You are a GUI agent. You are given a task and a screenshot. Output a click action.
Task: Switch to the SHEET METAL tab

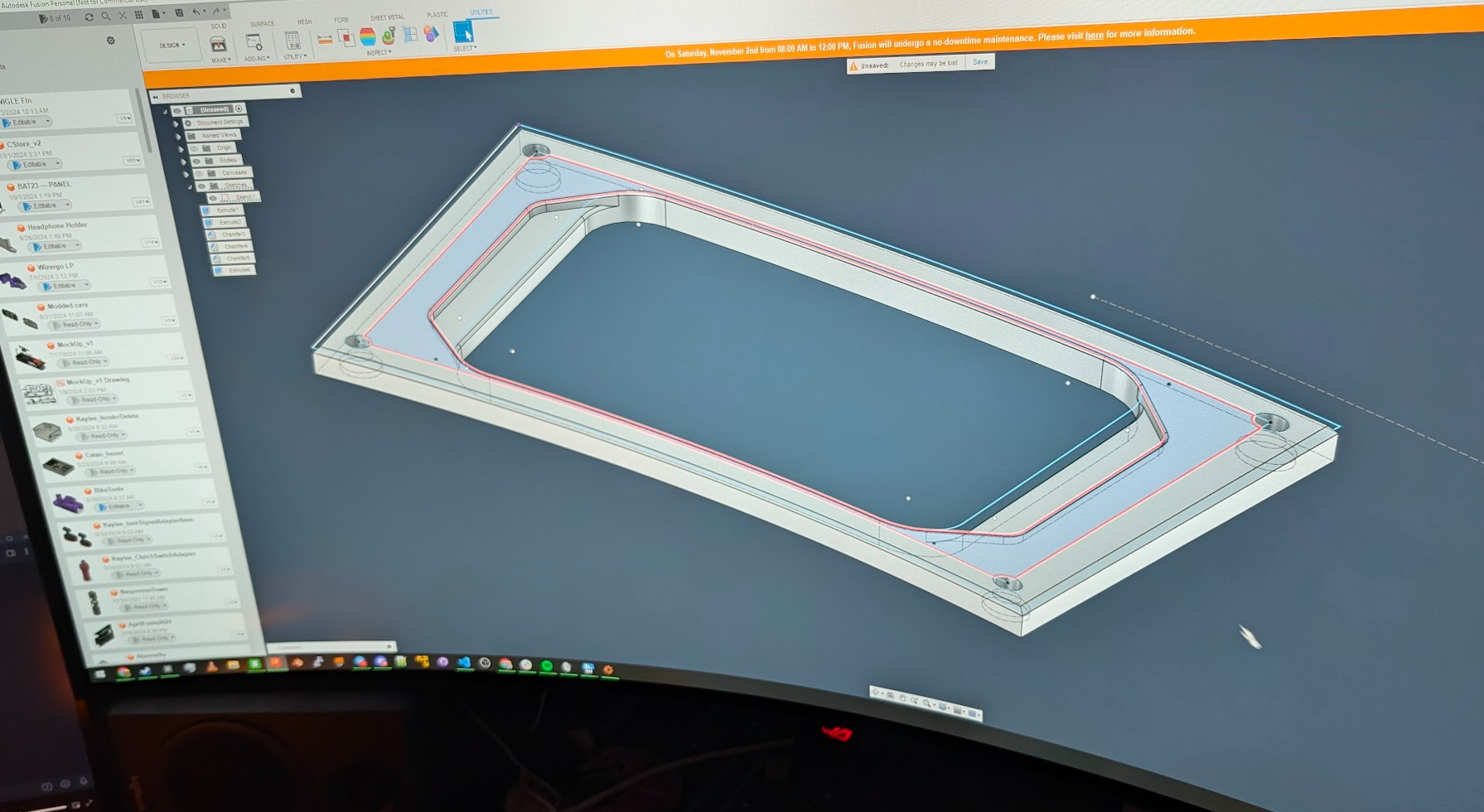point(387,17)
